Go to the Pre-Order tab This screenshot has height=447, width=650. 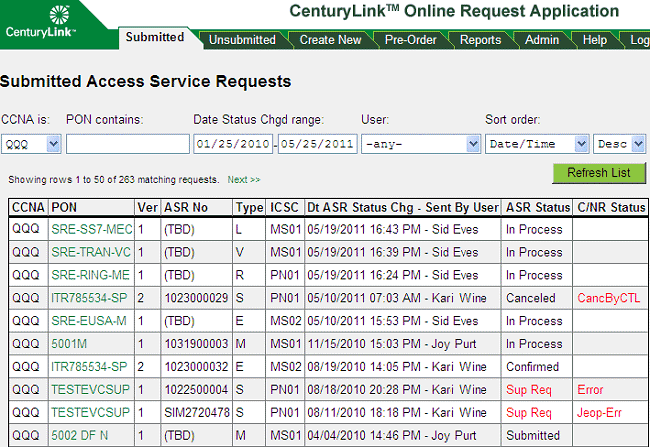coord(410,40)
